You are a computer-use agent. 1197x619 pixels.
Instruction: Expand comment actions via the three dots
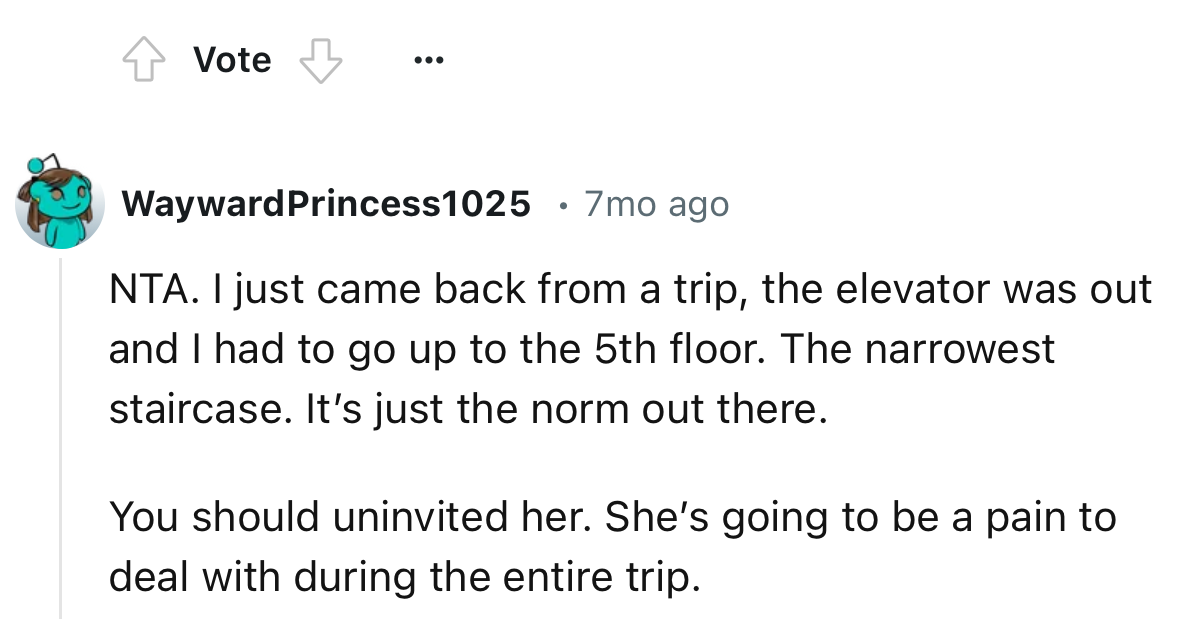click(x=428, y=59)
